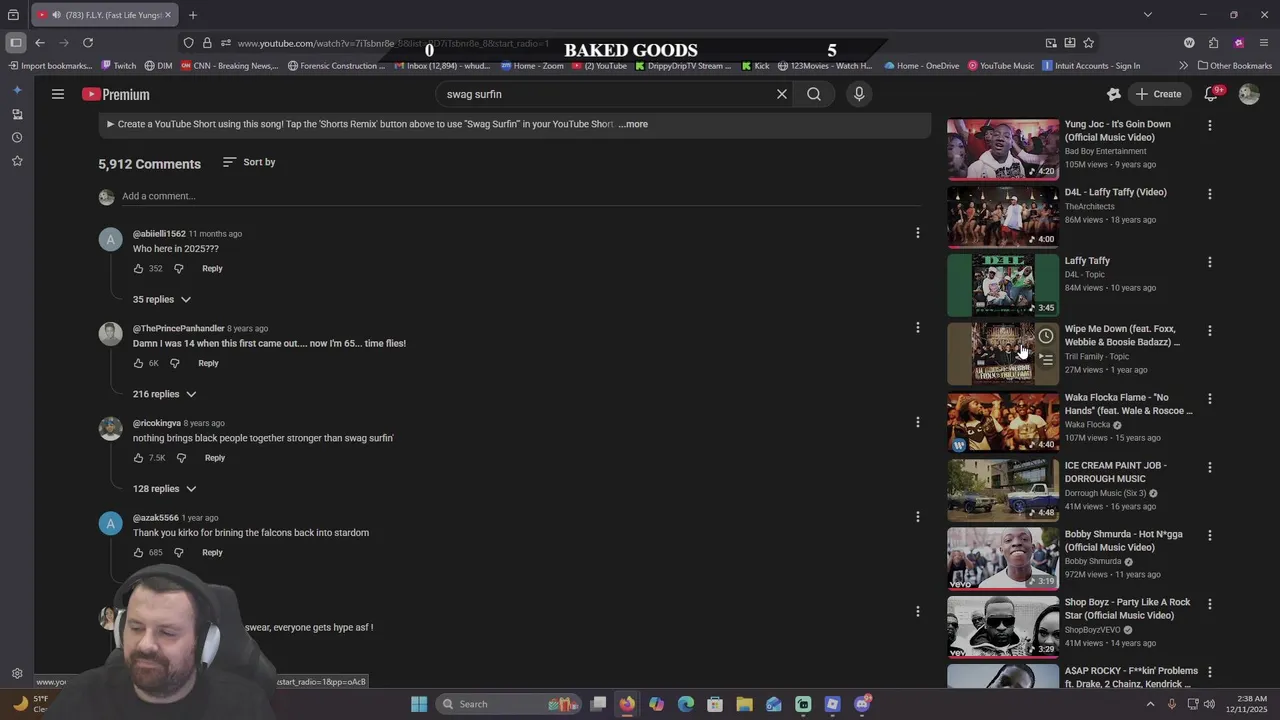This screenshot has width=1280, height=720.
Task: Reply to @azak5566's comment
Action: (x=212, y=553)
